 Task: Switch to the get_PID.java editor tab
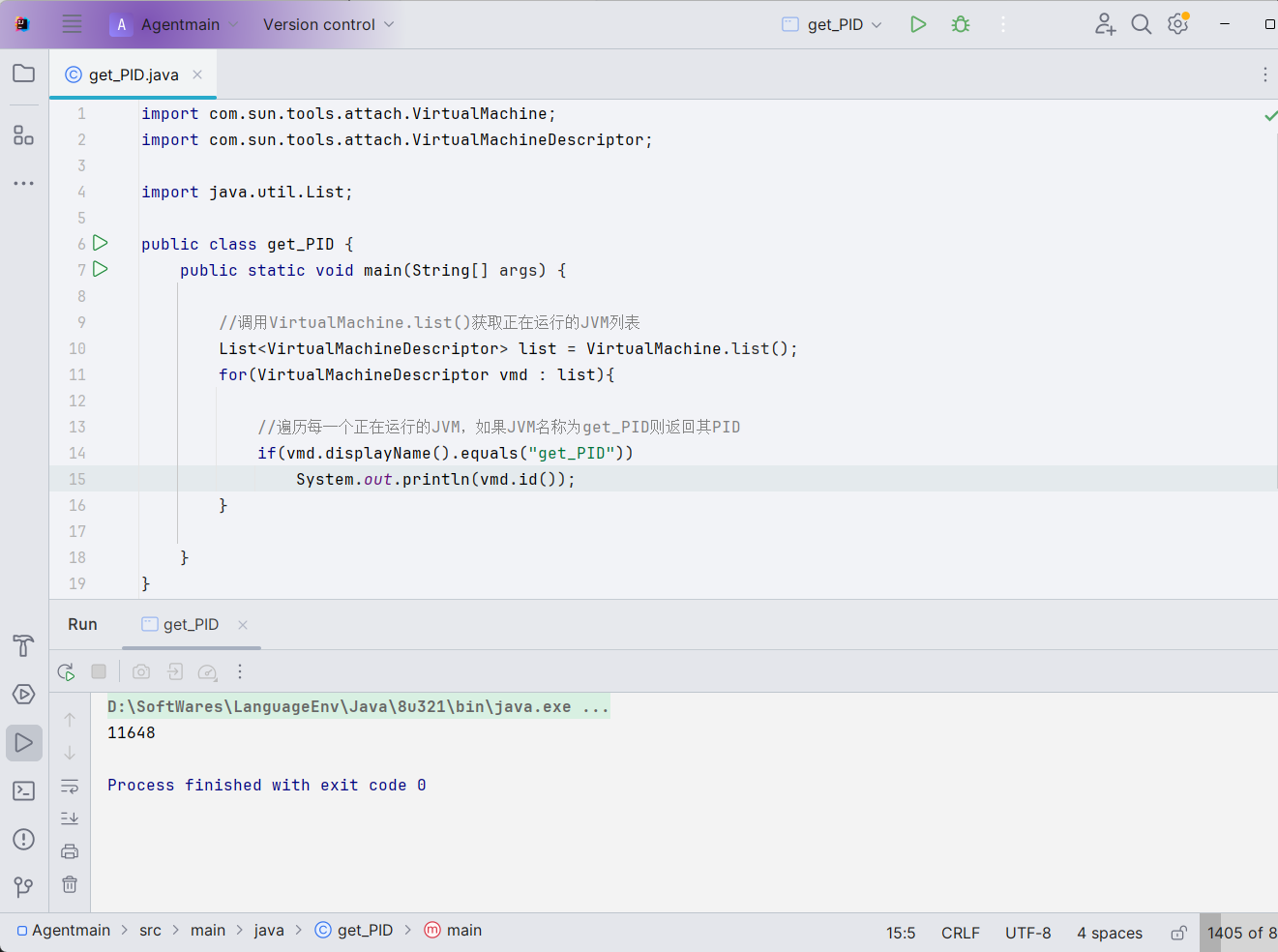click(133, 74)
